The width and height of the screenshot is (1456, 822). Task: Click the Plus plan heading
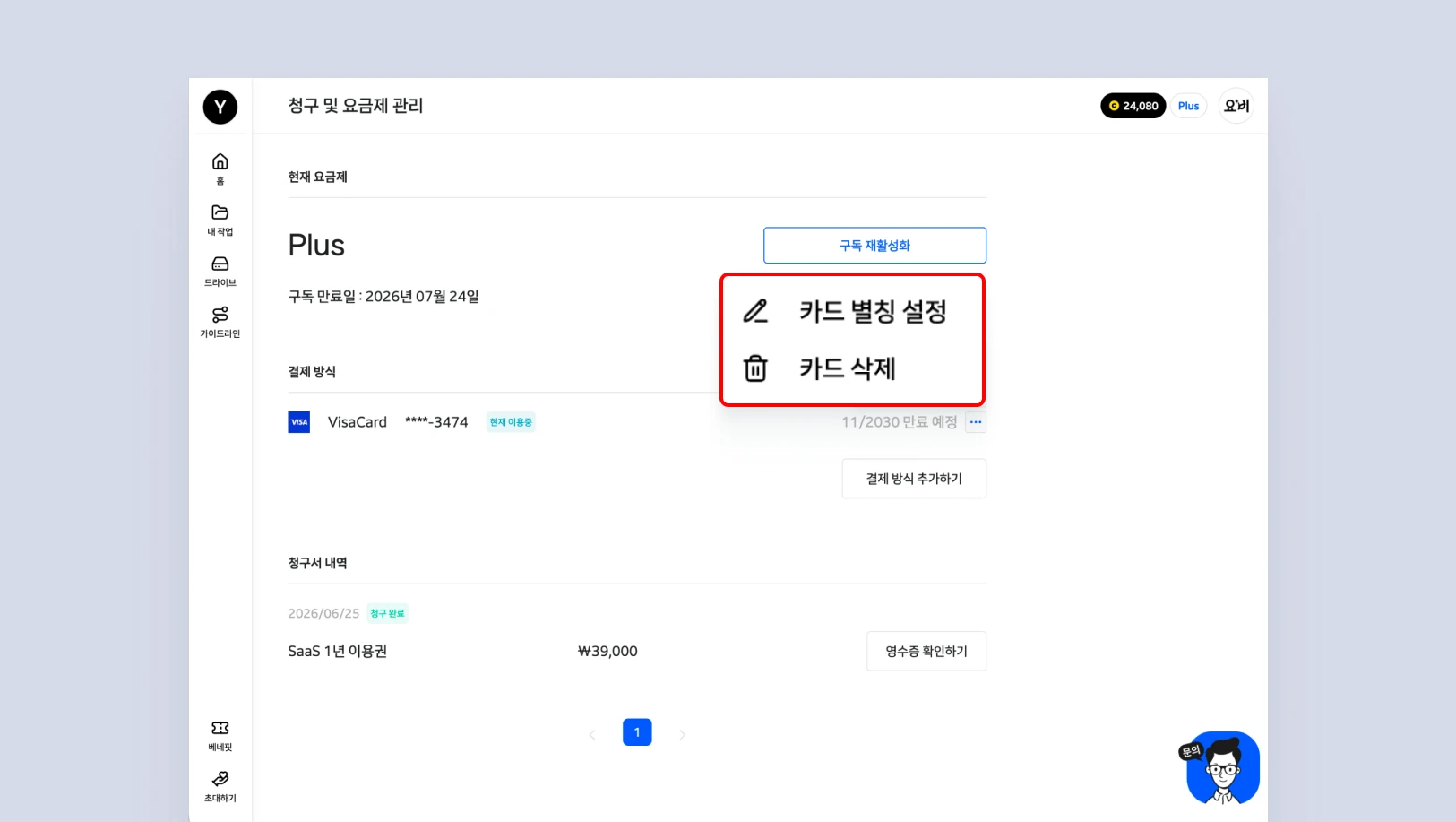point(316,246)
